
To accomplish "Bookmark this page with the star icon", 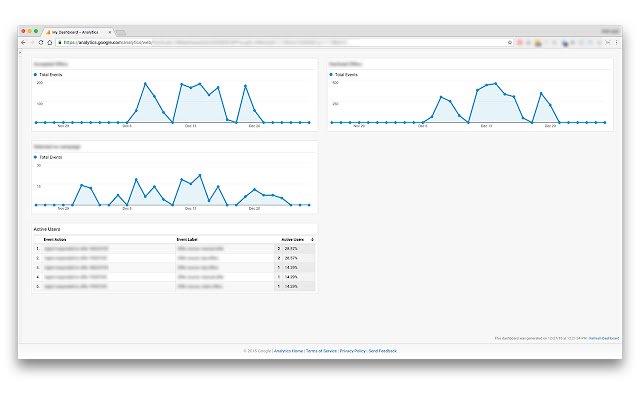I will click(x=510, y=42).
